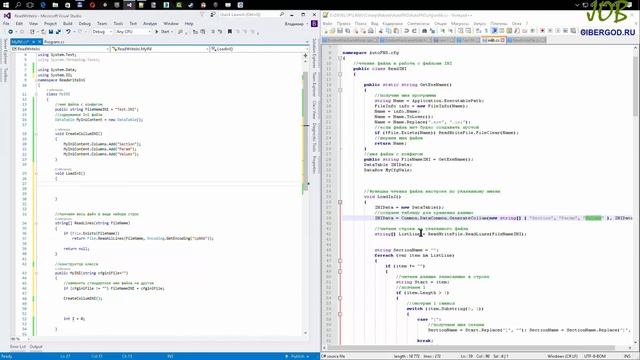Switch to Visual Studio taskbar icon
The height and width of the screenshot is (360, 640).
click(129, 5)
